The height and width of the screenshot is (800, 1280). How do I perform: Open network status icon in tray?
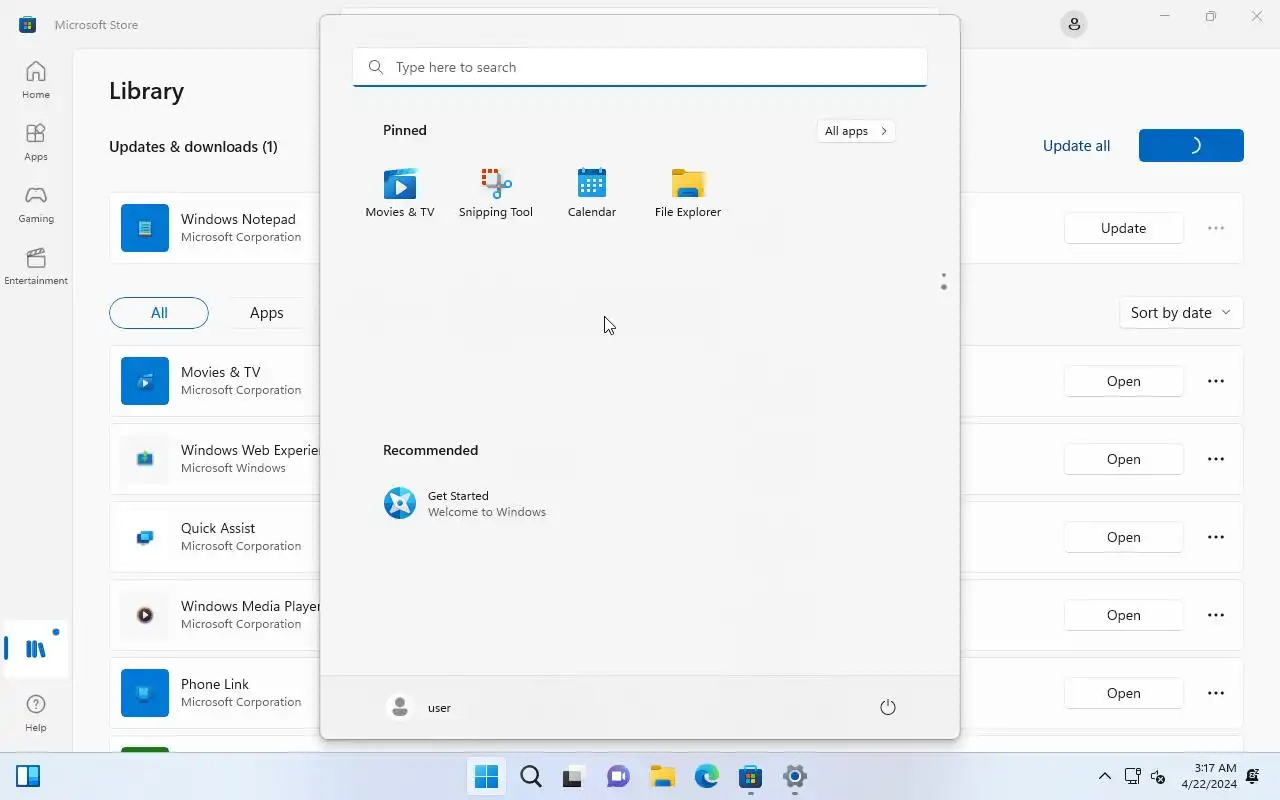(1133, 776)
